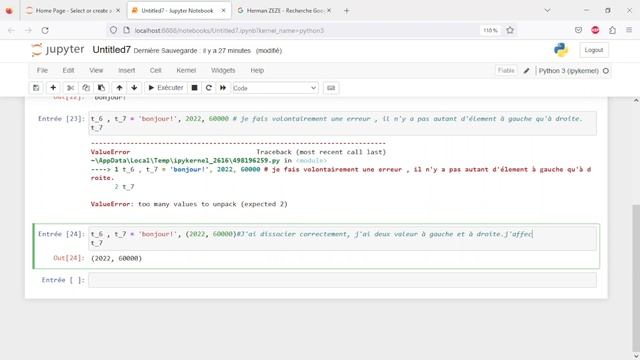Open Pocket save icon
Viewport: 640px width, 360px height.
tap(578, 30)
